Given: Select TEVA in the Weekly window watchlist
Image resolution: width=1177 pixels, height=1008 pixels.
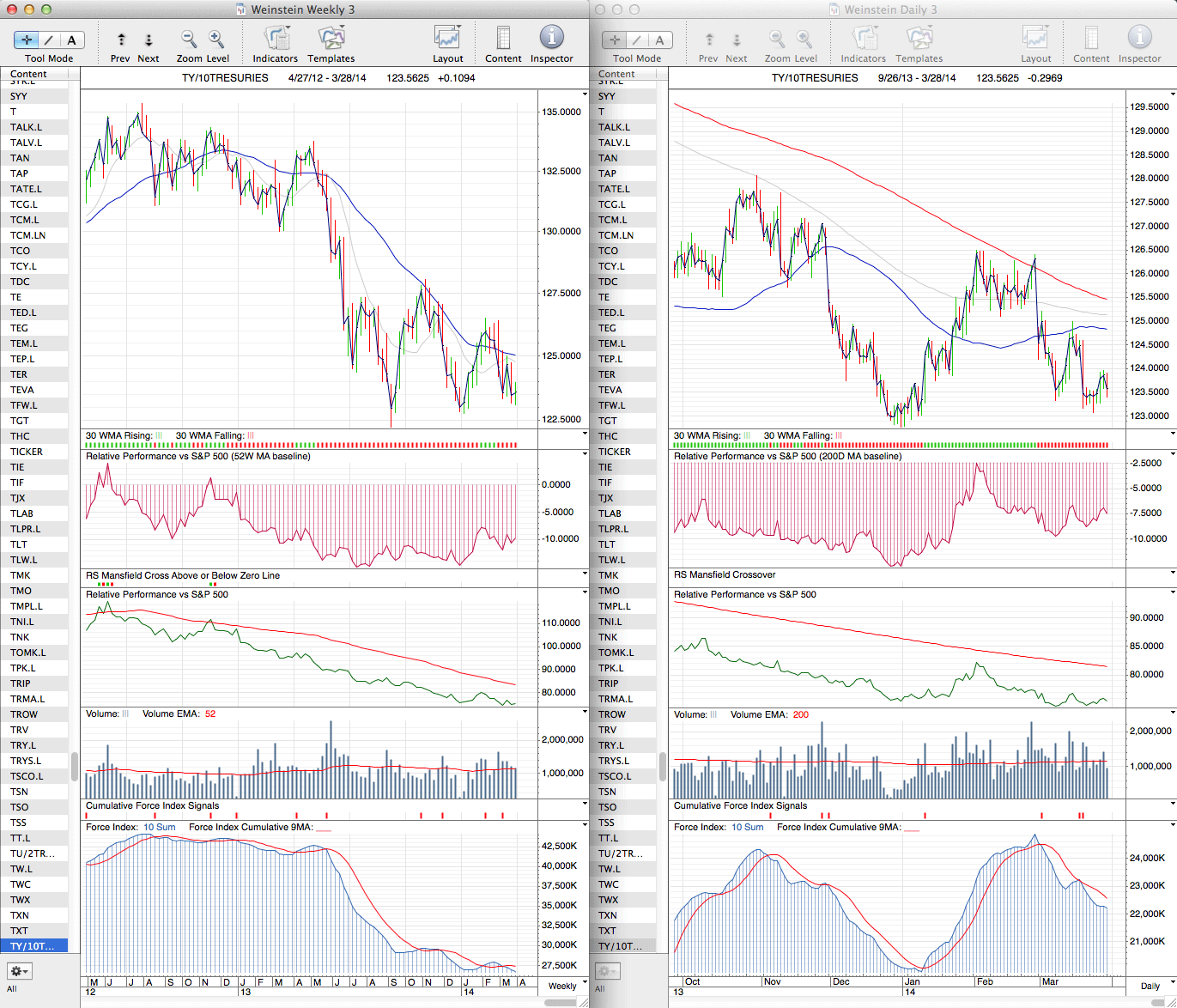Looking at the screenshot, I should [22, 390].
